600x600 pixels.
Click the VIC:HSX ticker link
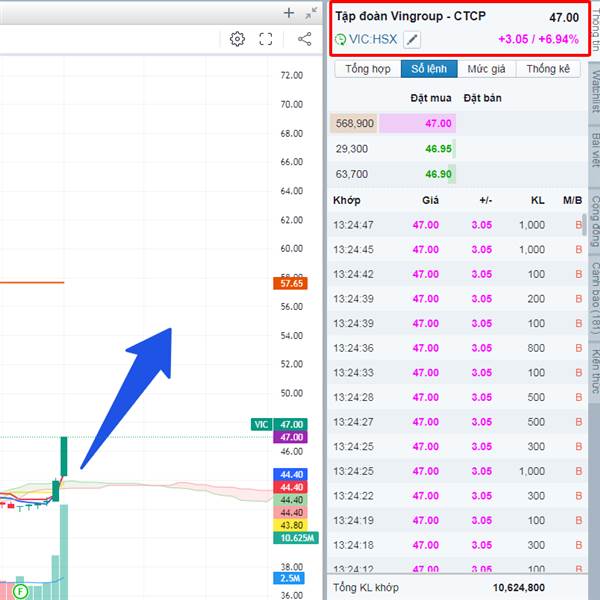click(x=373, y=39)
